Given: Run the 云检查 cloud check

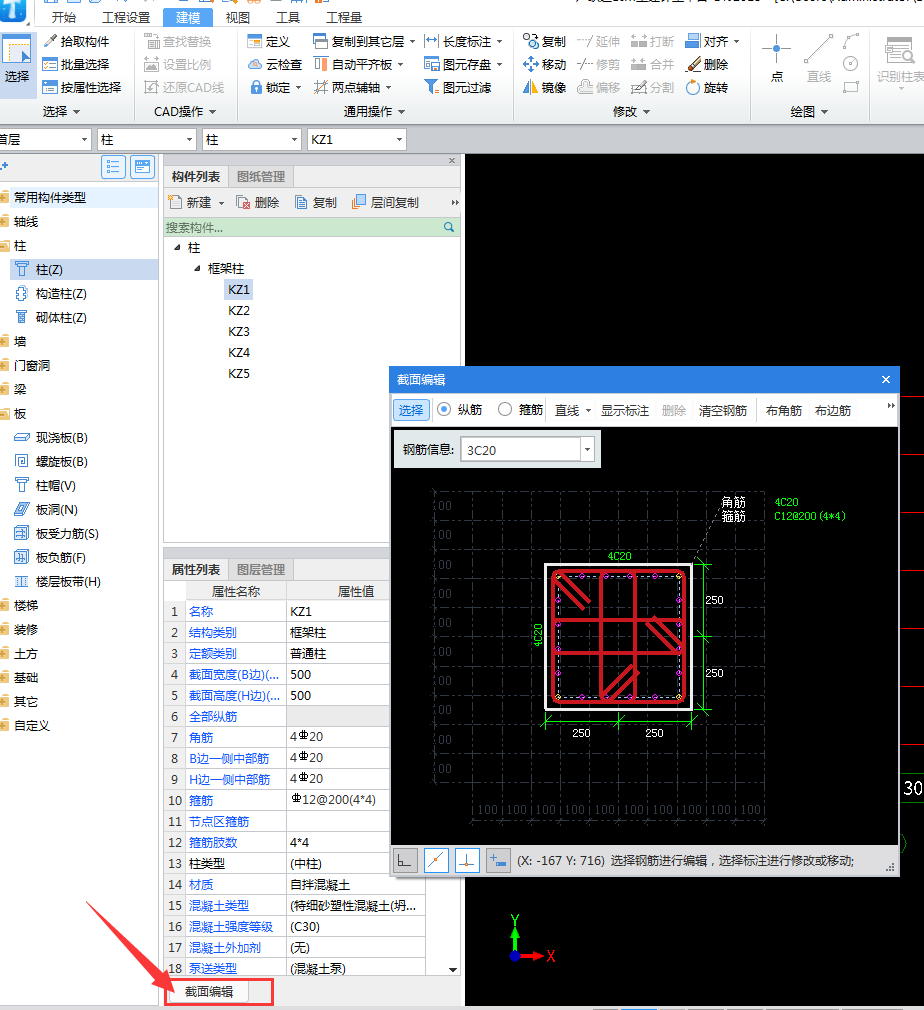Looking at the screenshot, I should (x=275, y=64).
